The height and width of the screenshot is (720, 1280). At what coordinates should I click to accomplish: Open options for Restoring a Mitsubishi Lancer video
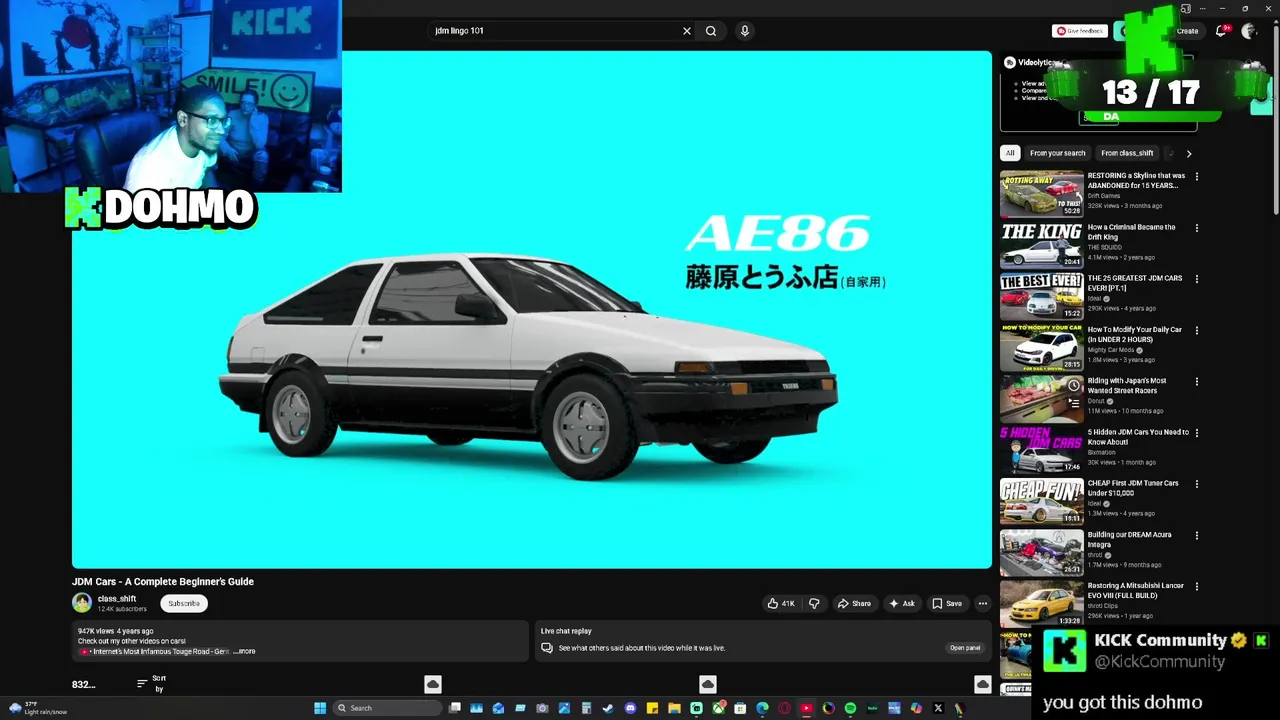pos(1196,586)
